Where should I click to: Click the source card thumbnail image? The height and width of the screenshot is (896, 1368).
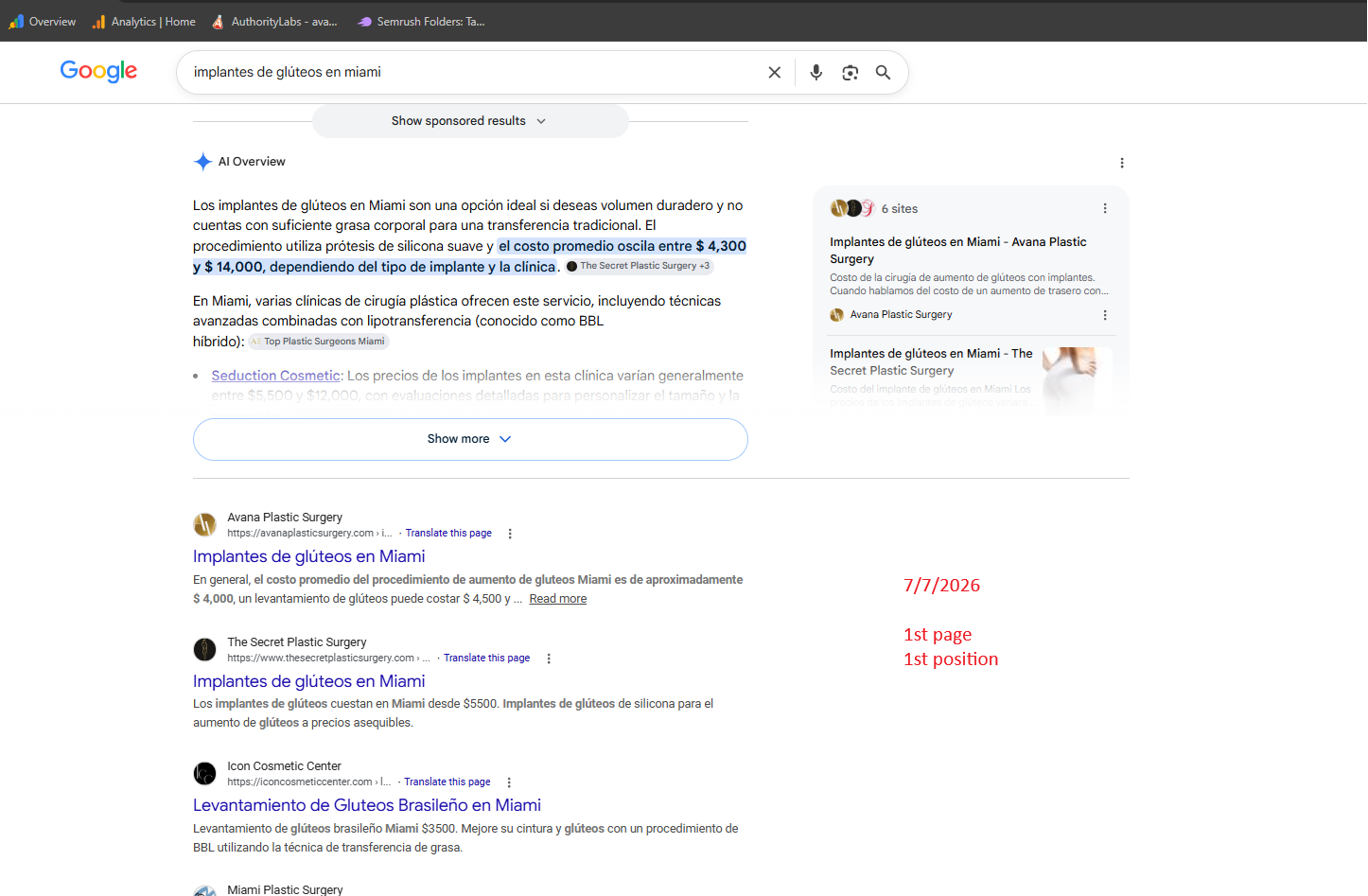point(1077,381)
